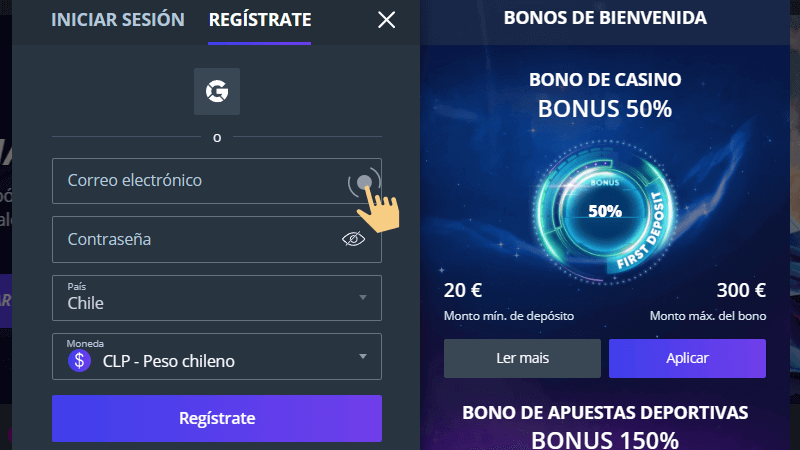Click the purple dollar currency icon

click(80, 361)
